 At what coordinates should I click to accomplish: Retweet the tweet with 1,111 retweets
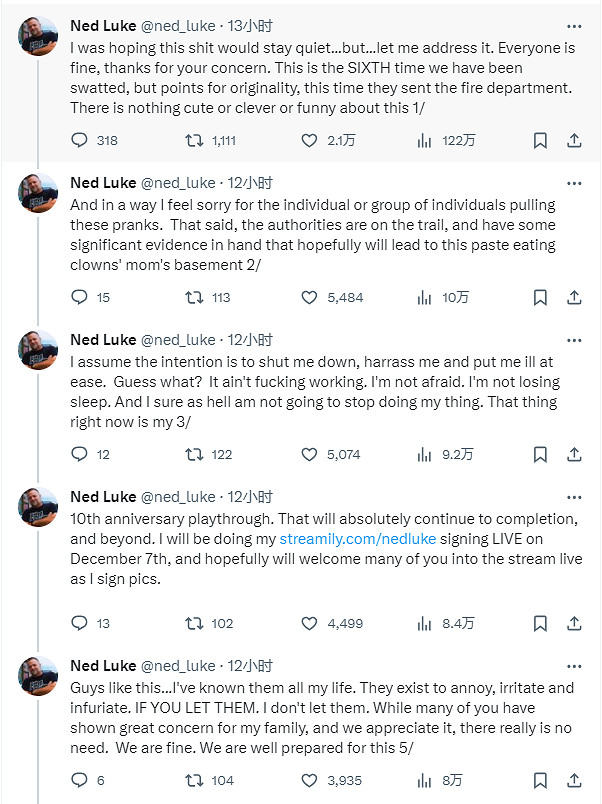(196, 141)
